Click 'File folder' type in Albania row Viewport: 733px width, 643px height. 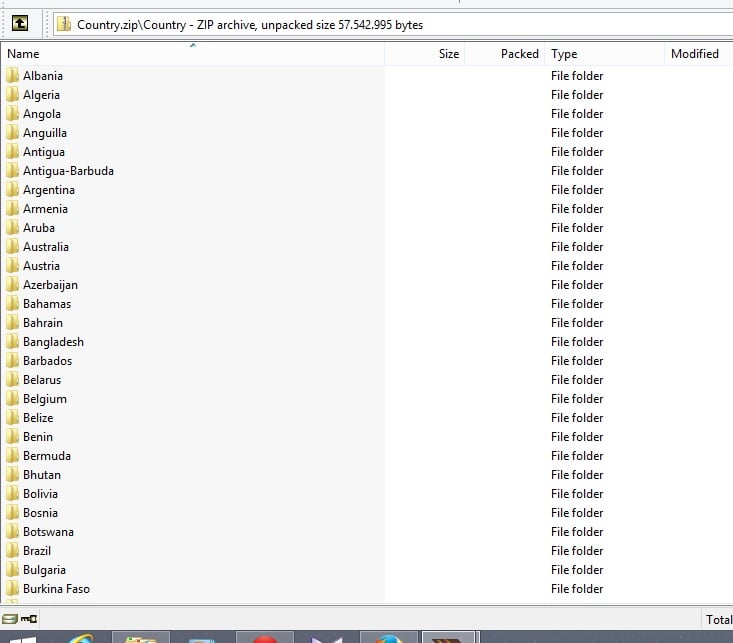[577, 76]
